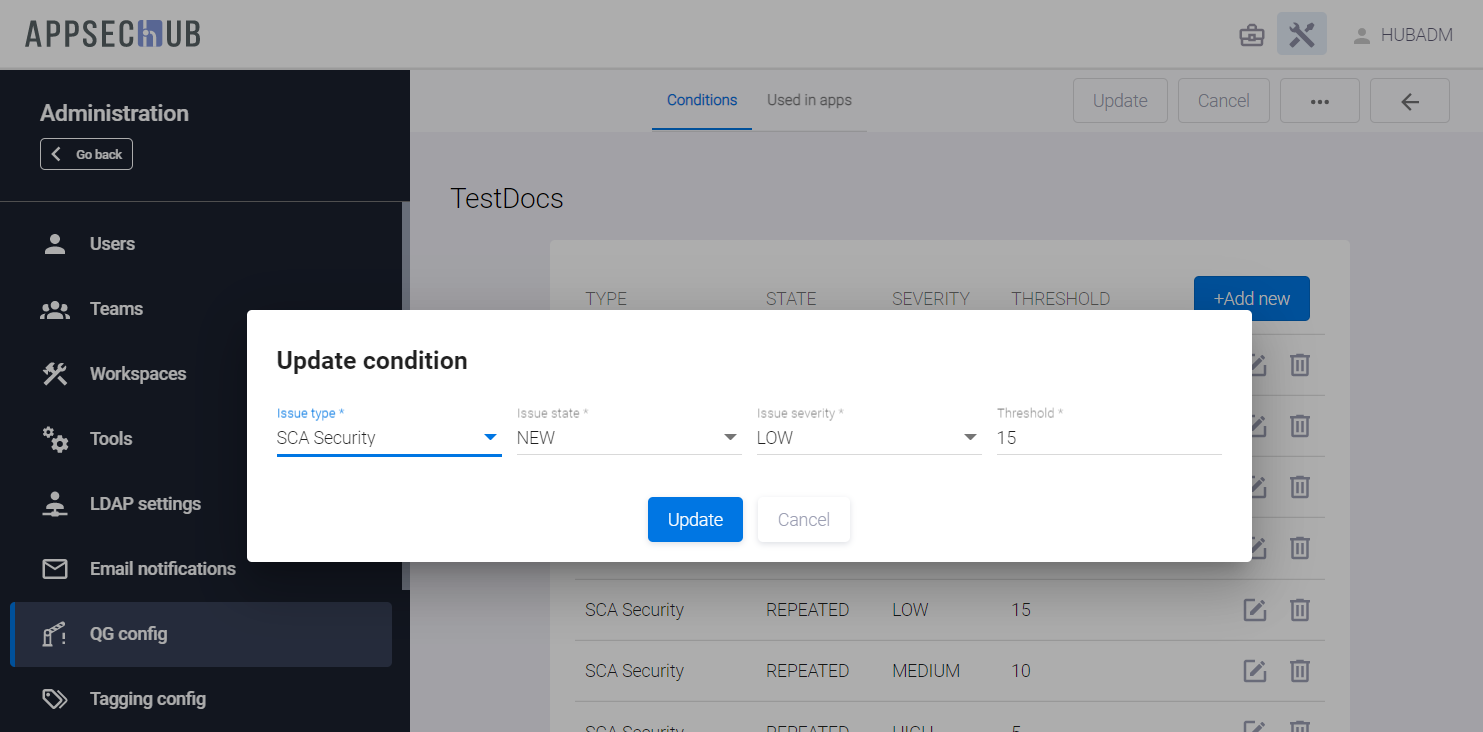
Task: Expand the Issue state NEW dropdown
Action: [628, 438]
